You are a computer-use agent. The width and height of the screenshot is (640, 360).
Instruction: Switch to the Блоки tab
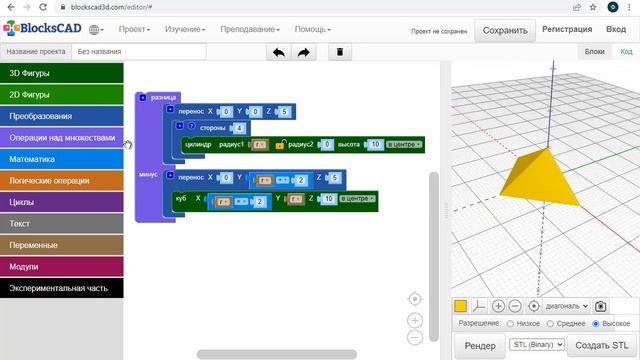tap(594, 51)
